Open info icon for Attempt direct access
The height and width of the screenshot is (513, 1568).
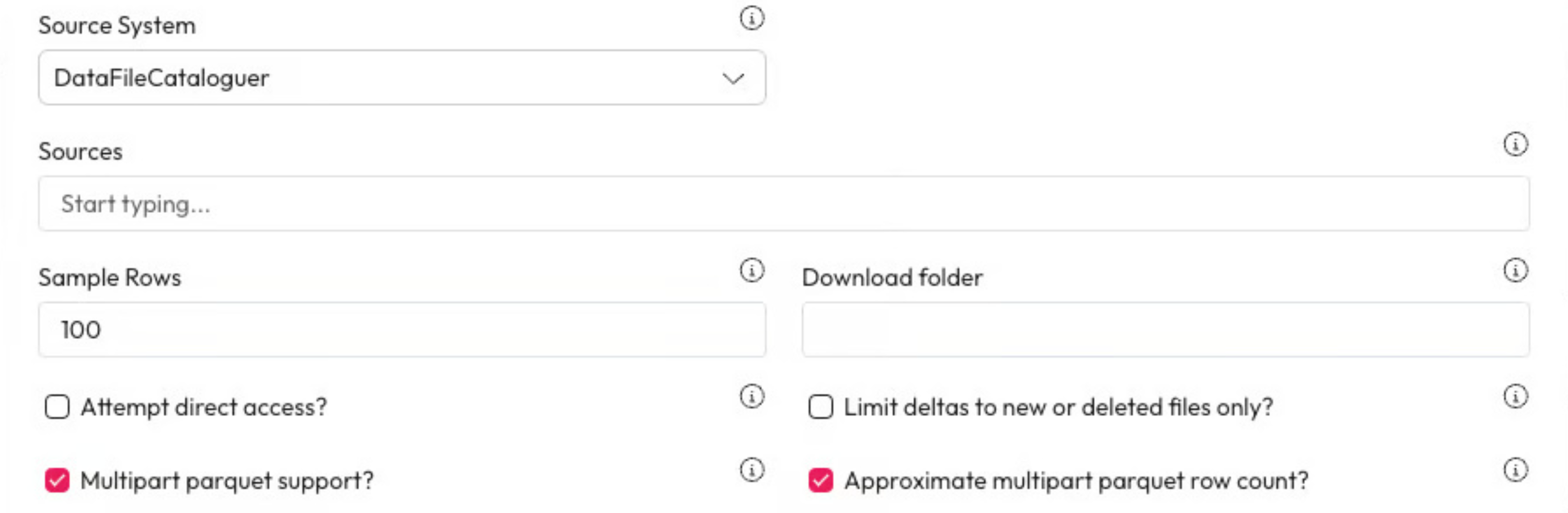click(x=752, y=396)
